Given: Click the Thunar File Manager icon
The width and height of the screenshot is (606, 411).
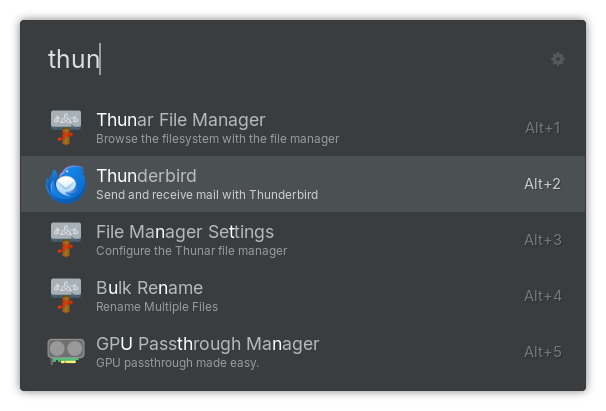Looking at the screenshot, I should [x=66, y=128].
